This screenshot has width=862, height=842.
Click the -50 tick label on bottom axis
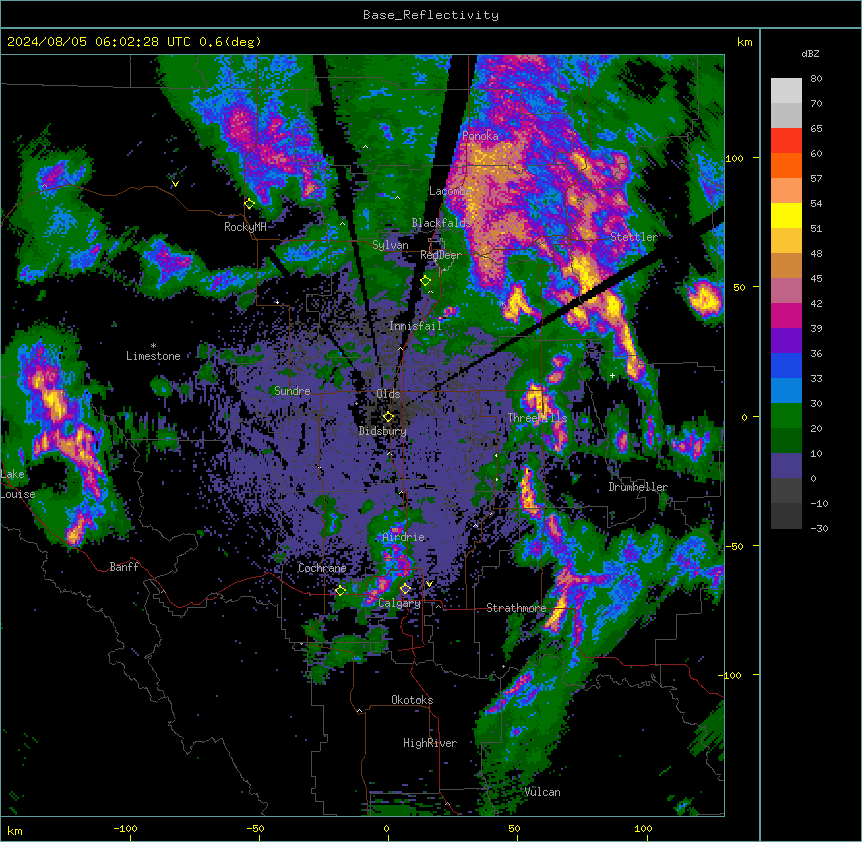[255, 828]
